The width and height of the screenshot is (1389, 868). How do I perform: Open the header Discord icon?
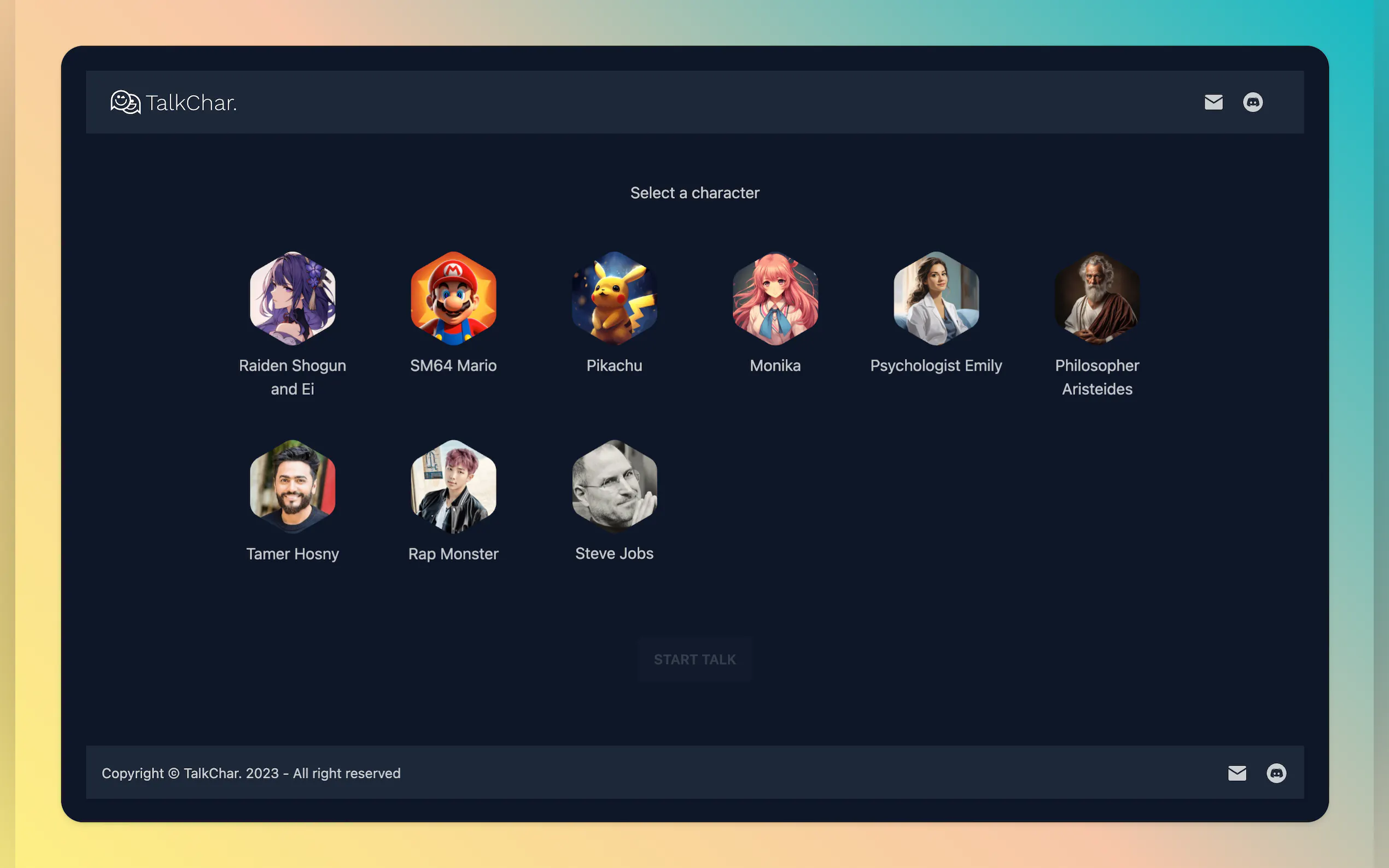tap(1252, 102)
